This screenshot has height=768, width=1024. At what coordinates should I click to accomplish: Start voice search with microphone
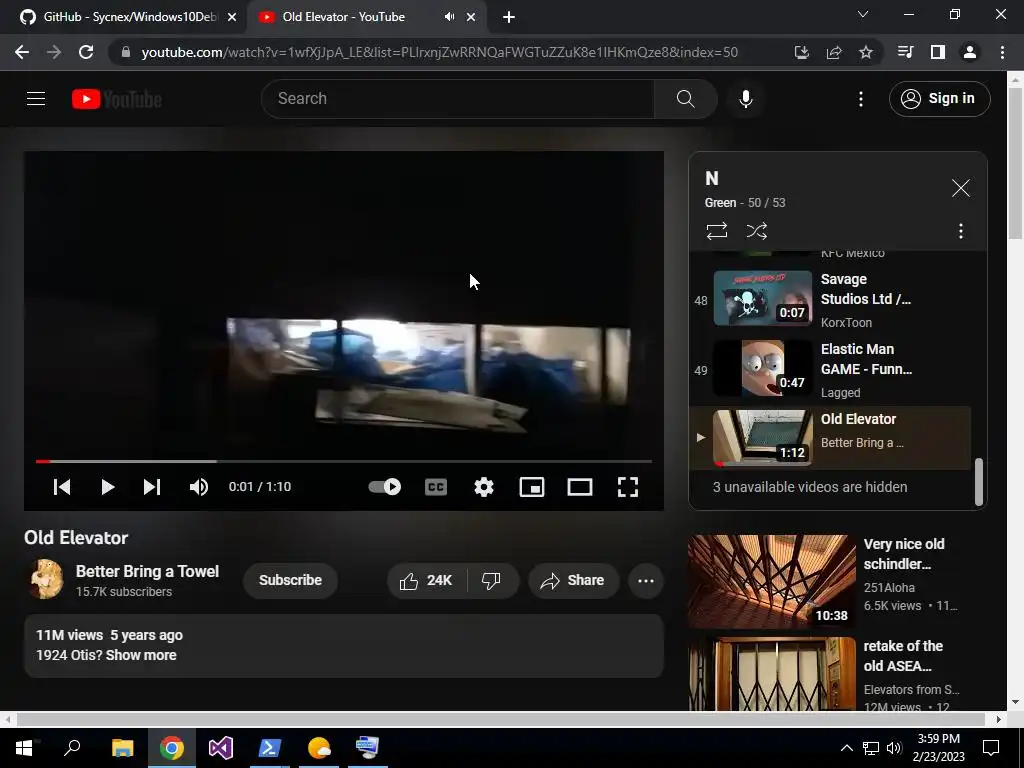(745, 99)
